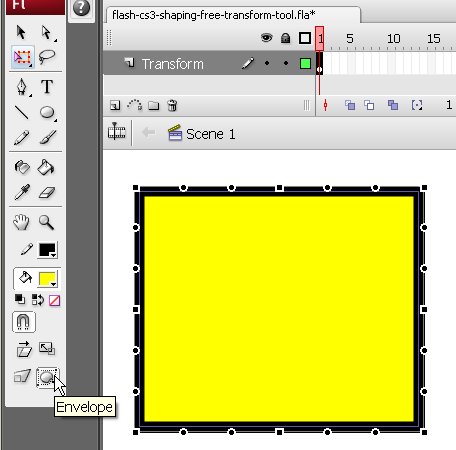456x450 pixels.
Task: Open the yellow fill color dropdown
Action: (x=48, y=279)
